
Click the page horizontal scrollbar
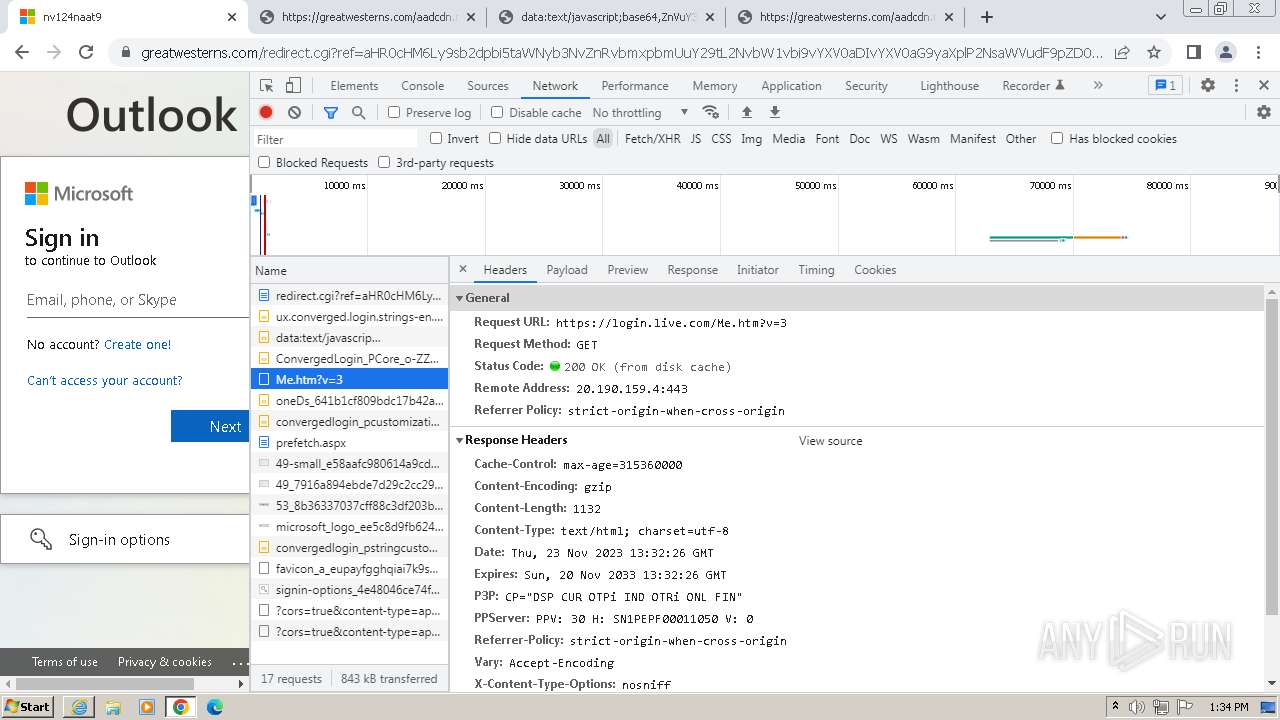click(103, 684)
